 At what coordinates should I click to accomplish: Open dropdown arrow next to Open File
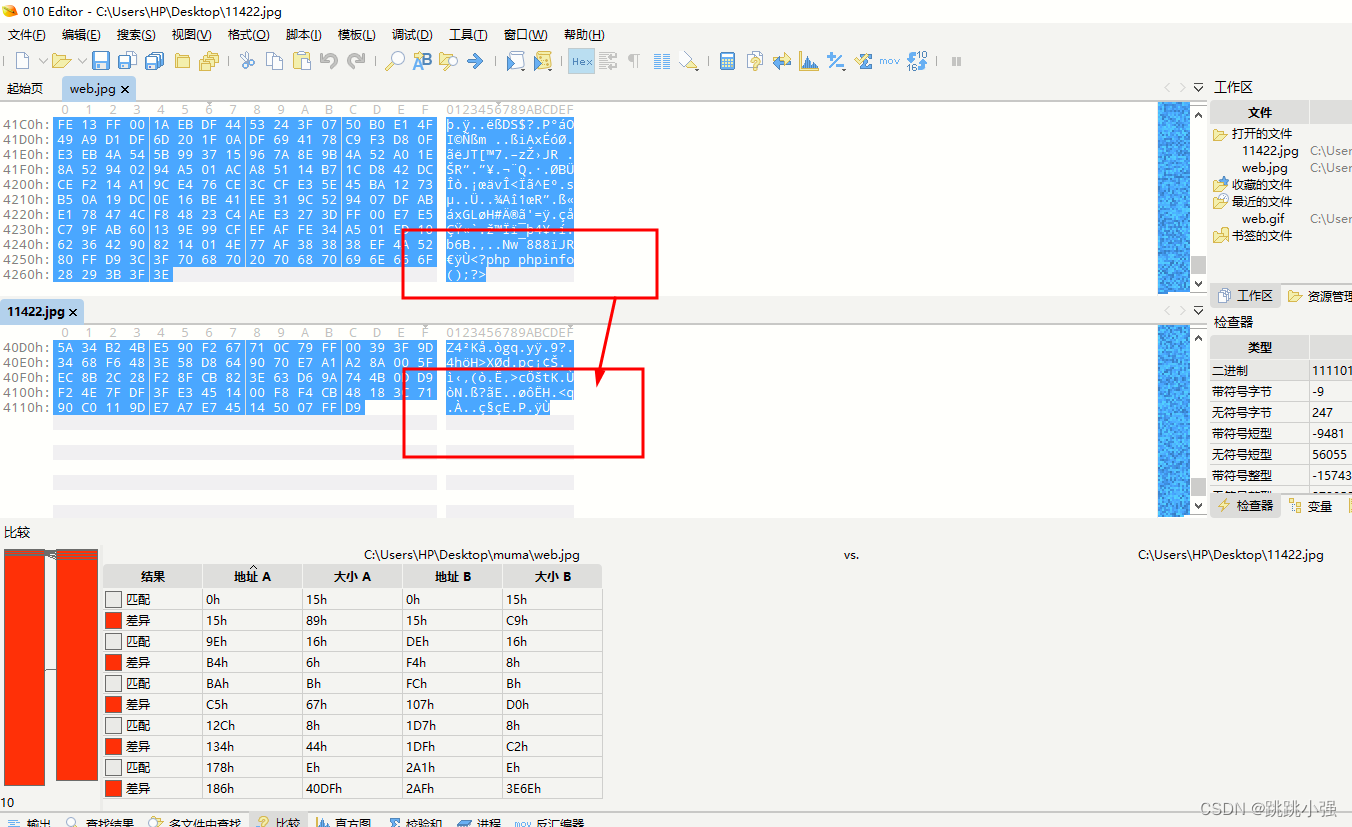point(82,61)
